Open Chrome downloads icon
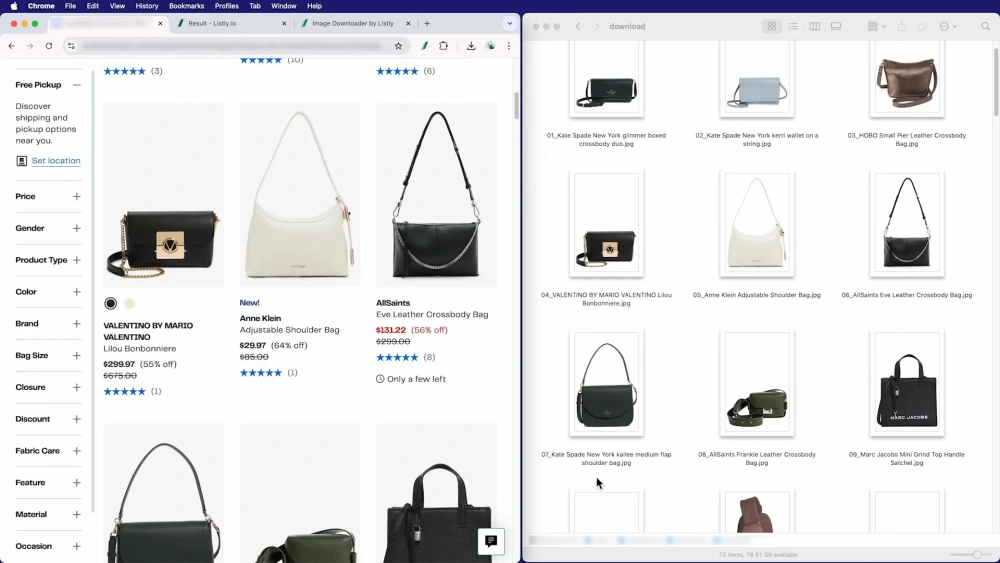The width and height of the screenshot is (1000, 563). [471, 46]
